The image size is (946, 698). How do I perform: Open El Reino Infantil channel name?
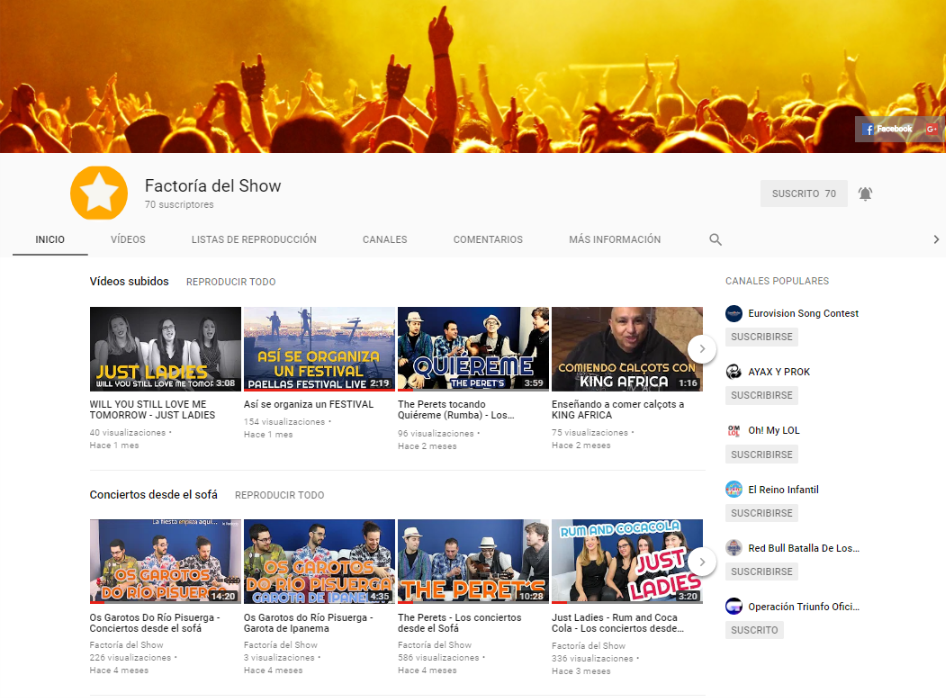coord(783,489)
